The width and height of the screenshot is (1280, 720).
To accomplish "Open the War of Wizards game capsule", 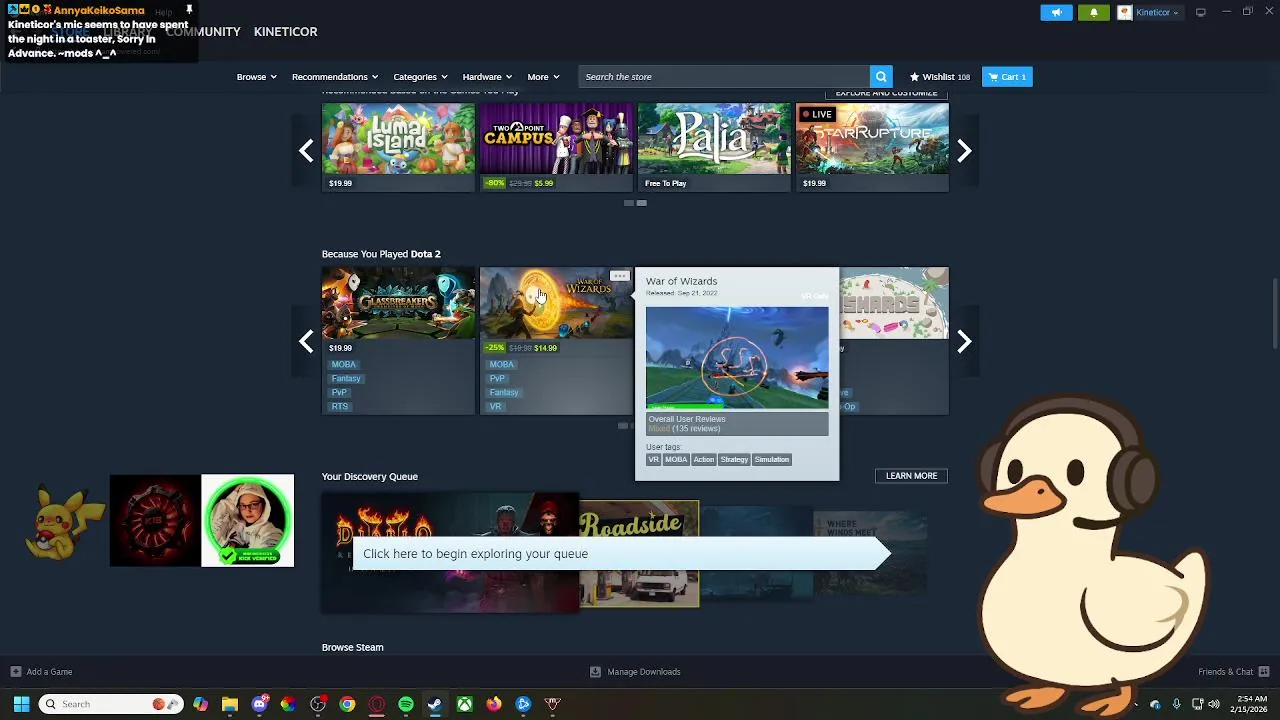I will click(x=556, y=303).
